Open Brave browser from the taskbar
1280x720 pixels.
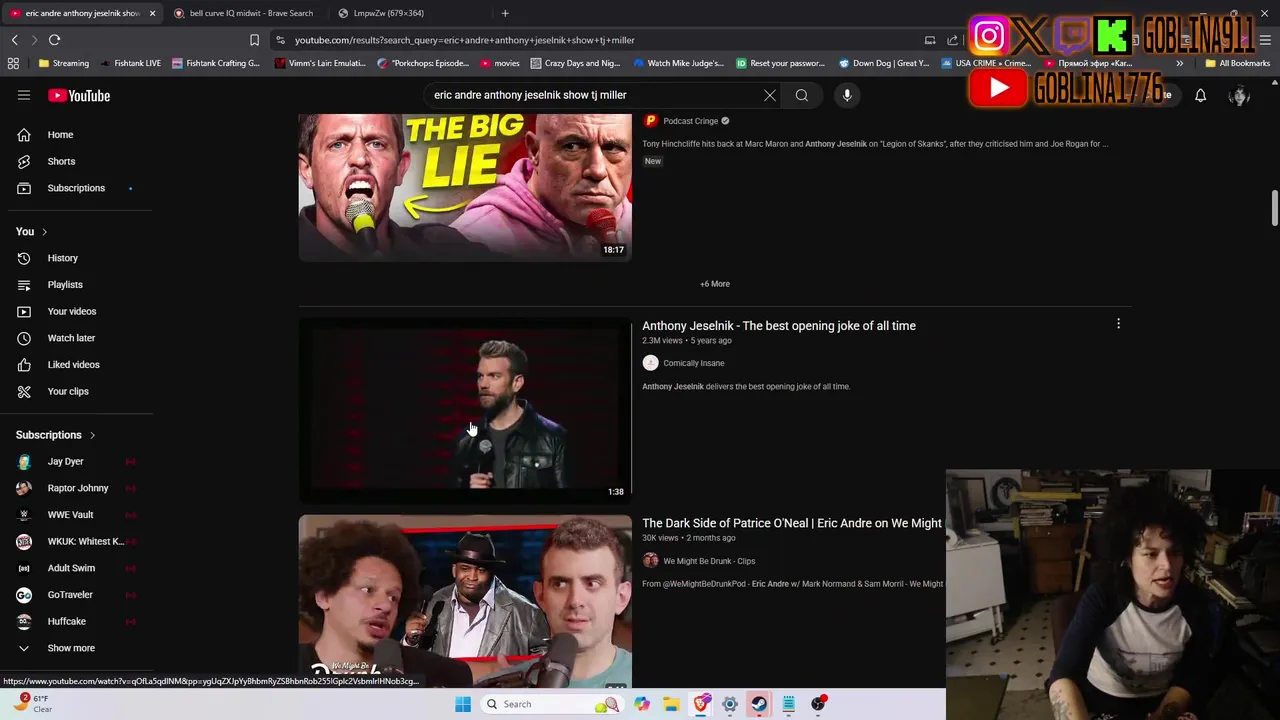click(x=701, y=704)
